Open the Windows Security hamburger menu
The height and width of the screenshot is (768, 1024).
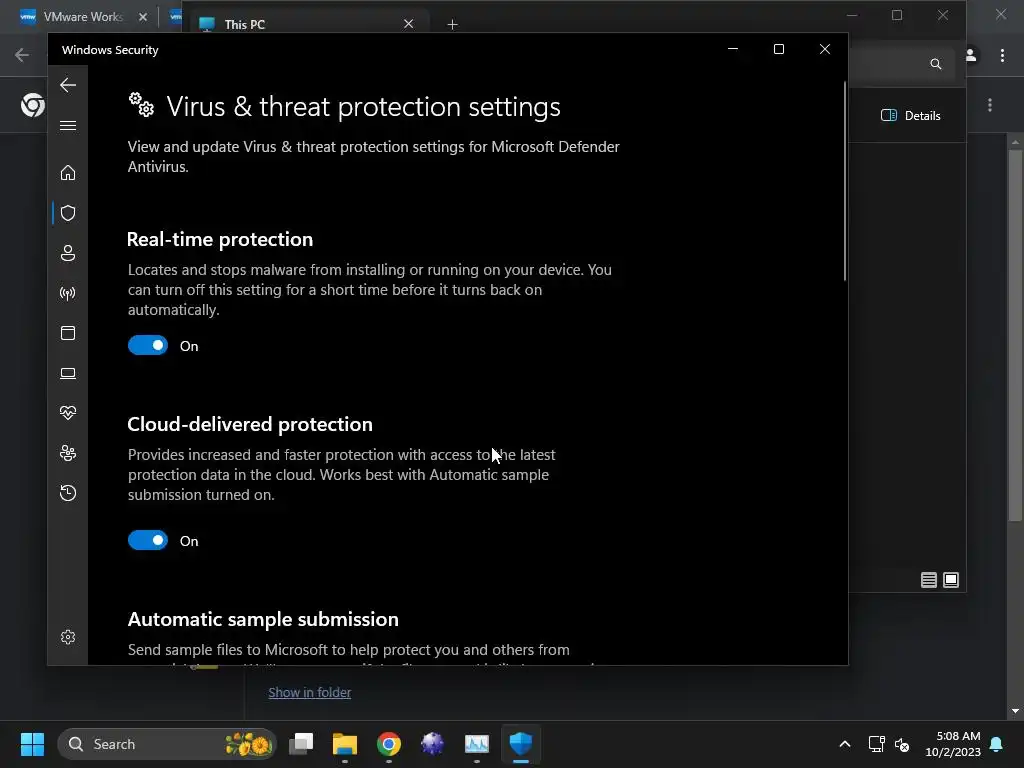click(x=68, y=125)
